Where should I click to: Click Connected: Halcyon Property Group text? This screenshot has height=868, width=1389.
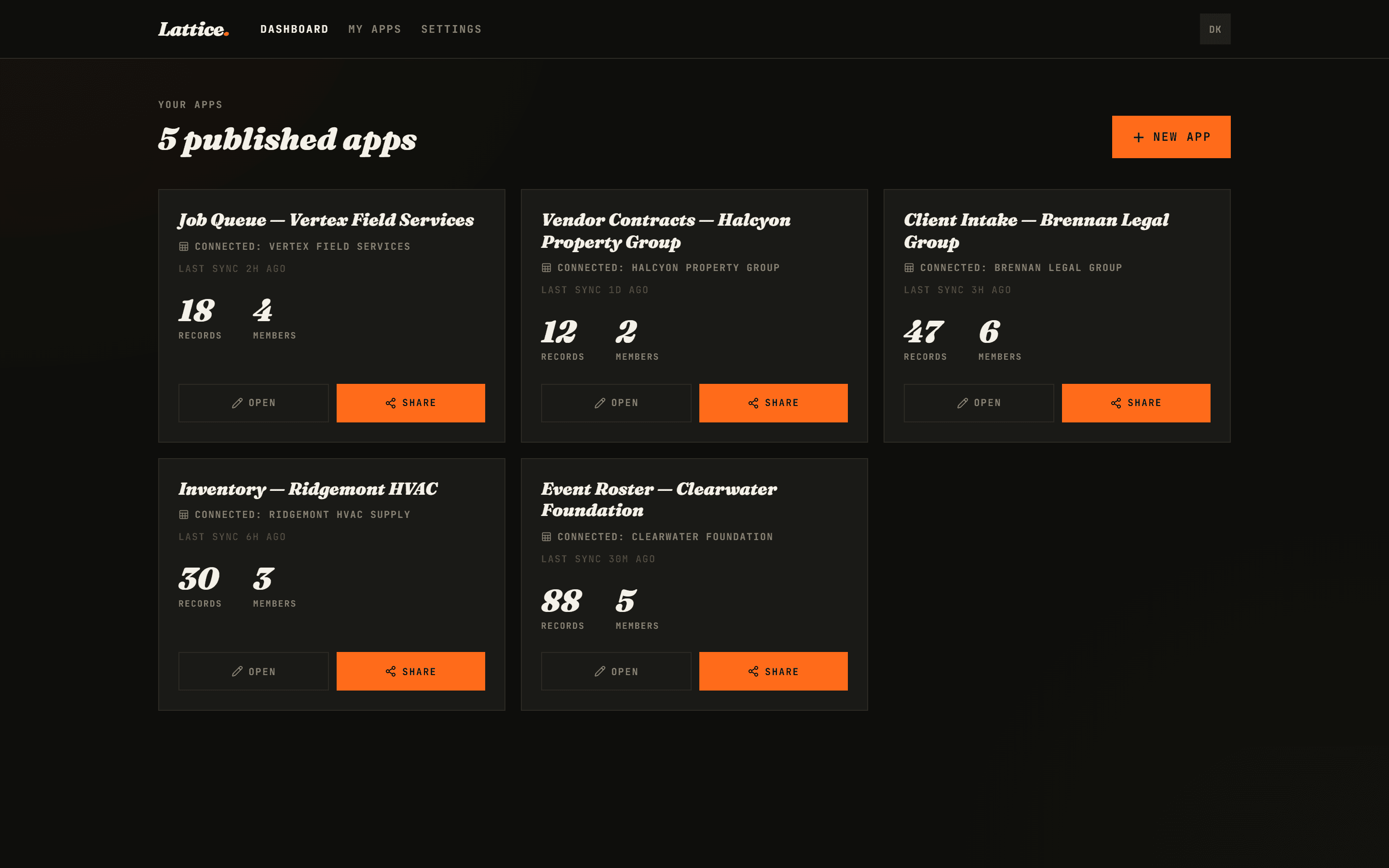tap(668, 268)
